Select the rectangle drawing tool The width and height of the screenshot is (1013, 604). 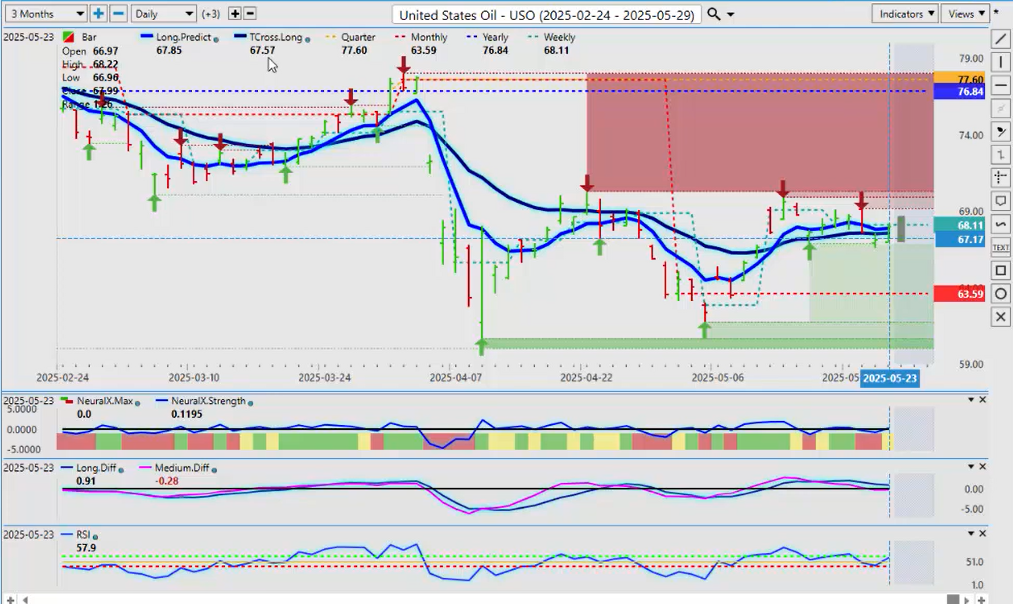point(1001,271)
